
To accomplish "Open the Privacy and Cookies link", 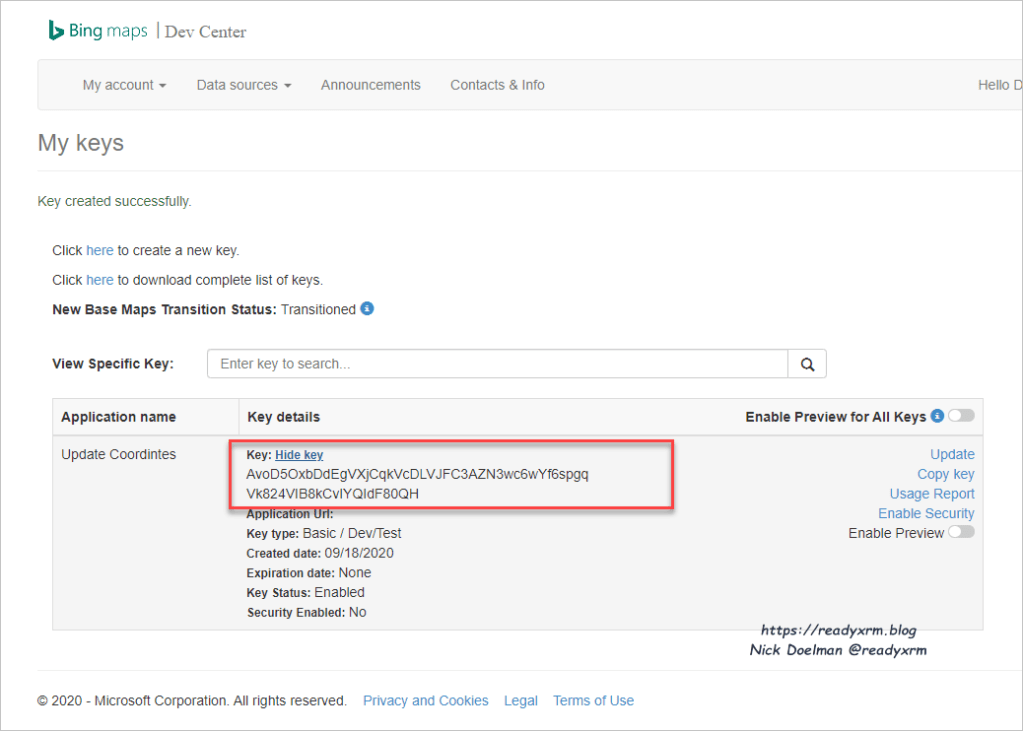I will tap(425, 701).
